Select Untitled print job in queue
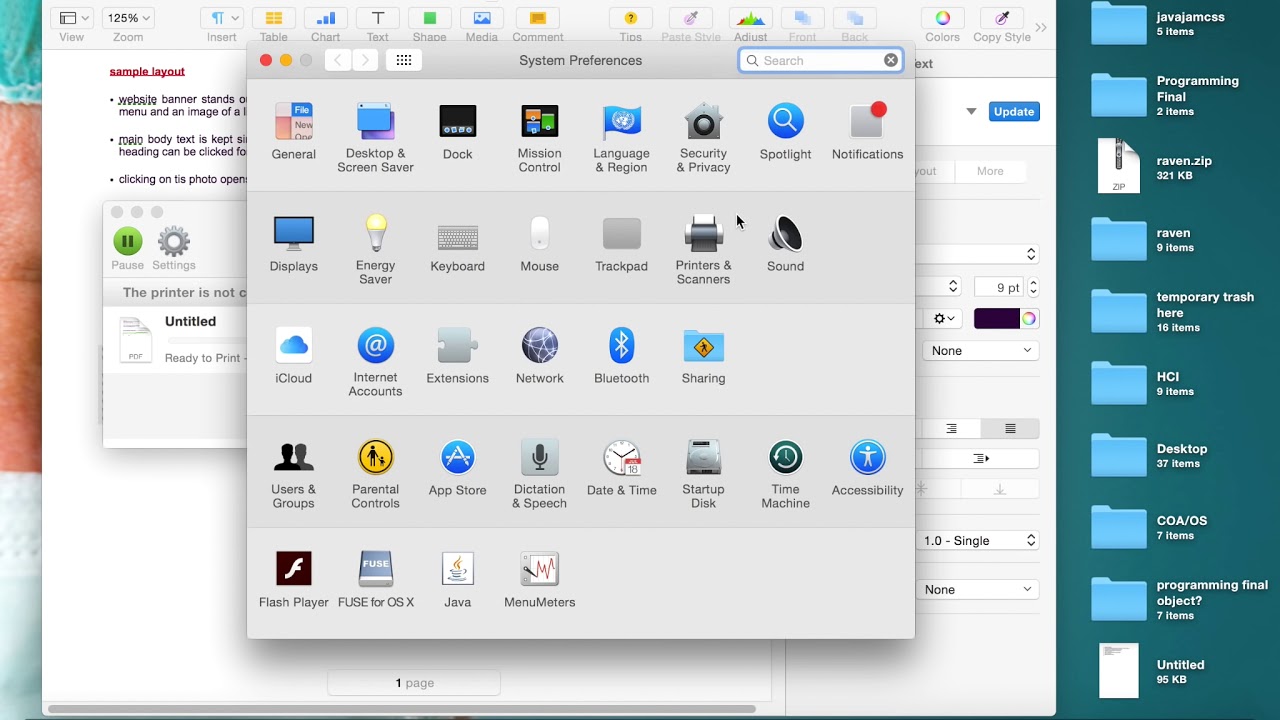The height and width of the screenshot is (720, 1280). coord(176,340)
